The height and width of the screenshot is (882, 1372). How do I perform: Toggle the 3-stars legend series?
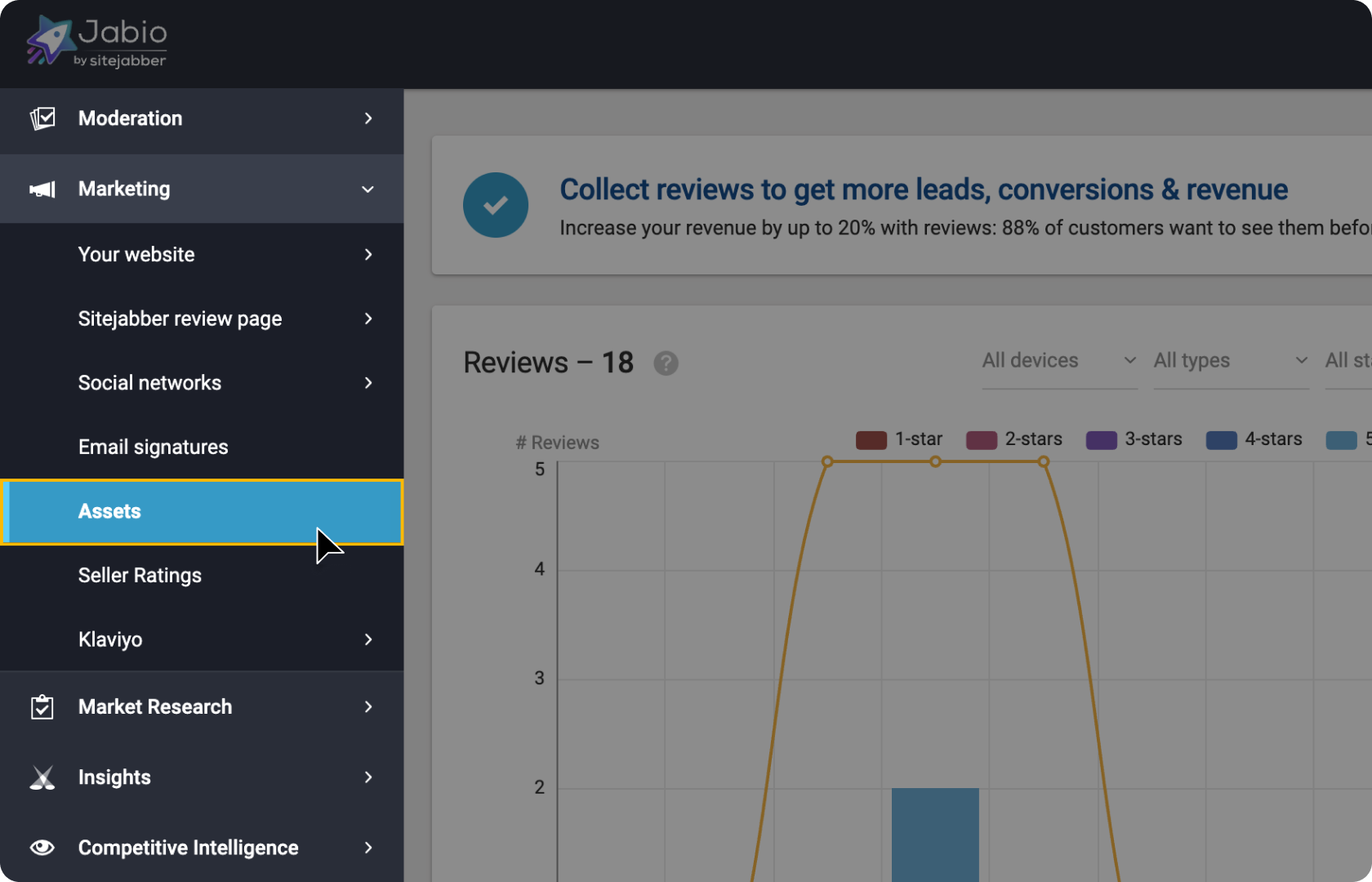point(1134,439)
